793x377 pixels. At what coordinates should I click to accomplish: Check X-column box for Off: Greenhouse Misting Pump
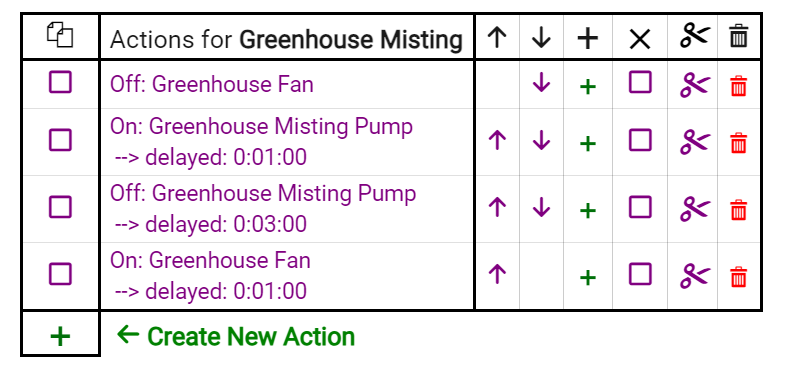[x=640, y=207]
